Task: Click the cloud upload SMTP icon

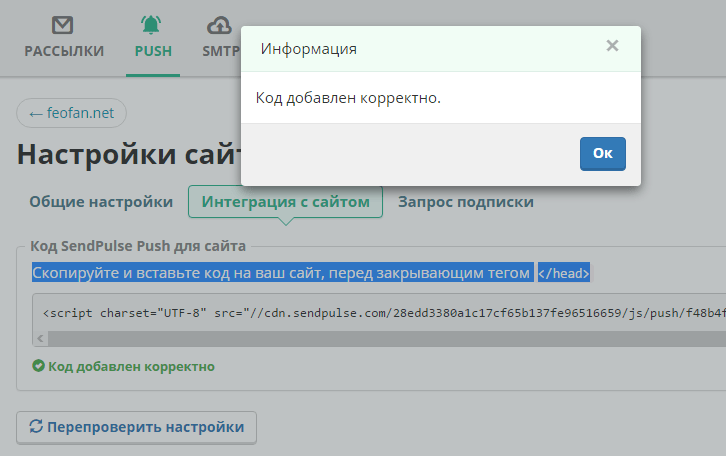Action: point(219,25)
